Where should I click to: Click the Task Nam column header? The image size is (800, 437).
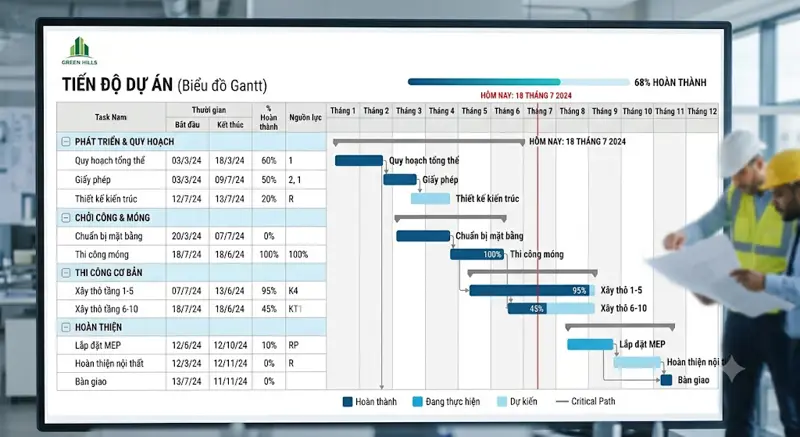(111, 117)
